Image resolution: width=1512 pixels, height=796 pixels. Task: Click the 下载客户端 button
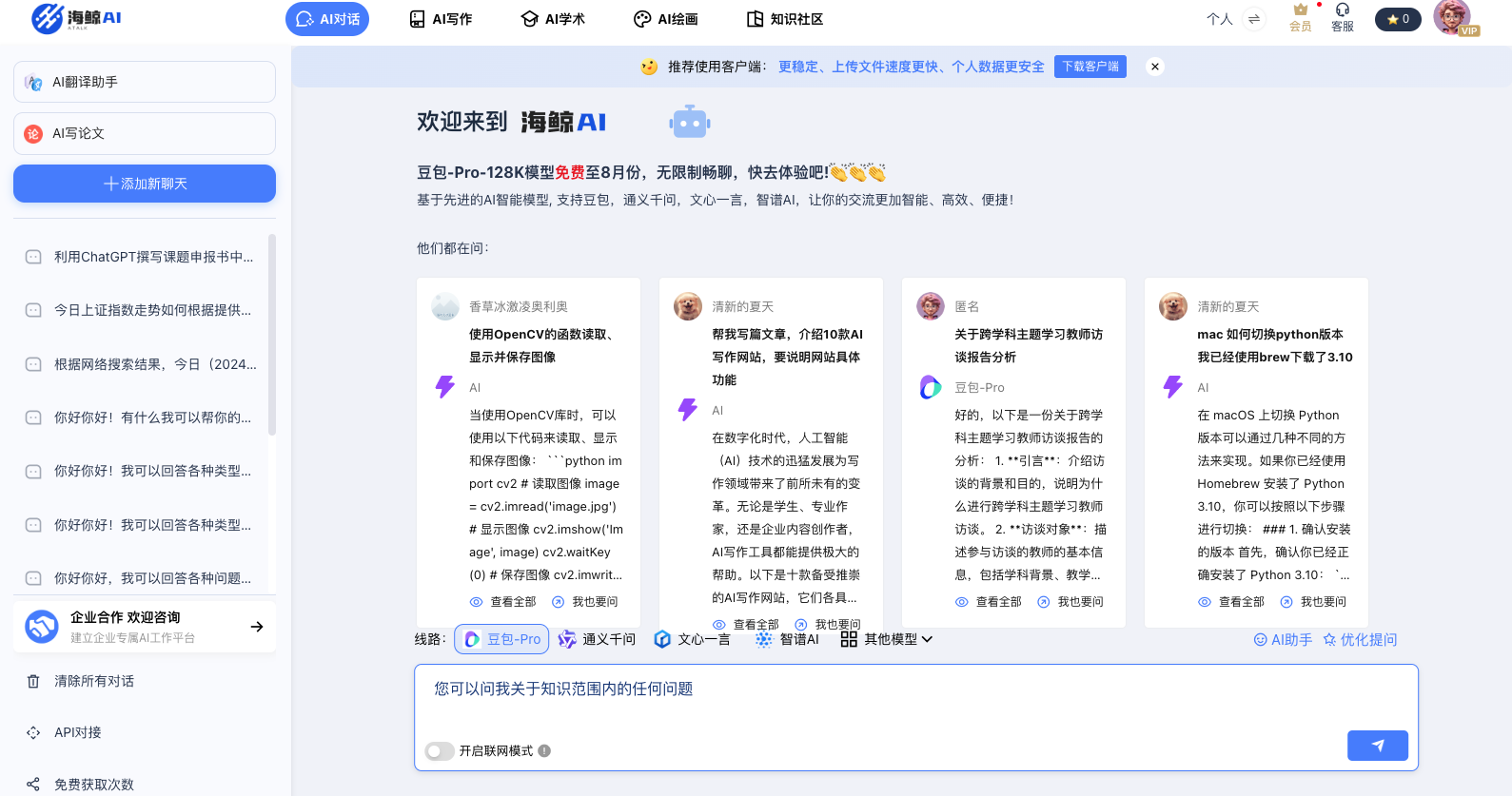1090,67
